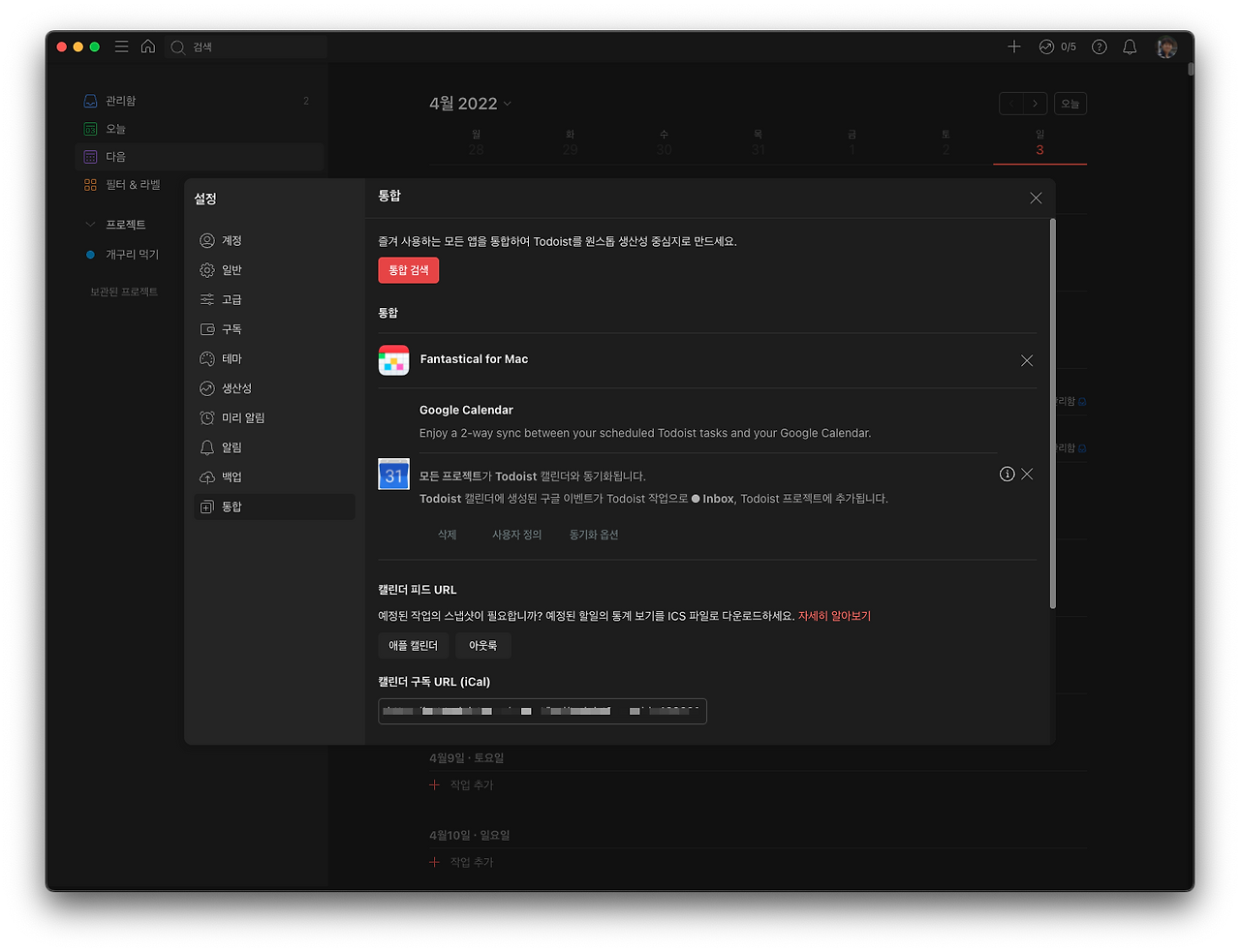
Task: Open 테마 theme settings tab
Action: [274, 359]
